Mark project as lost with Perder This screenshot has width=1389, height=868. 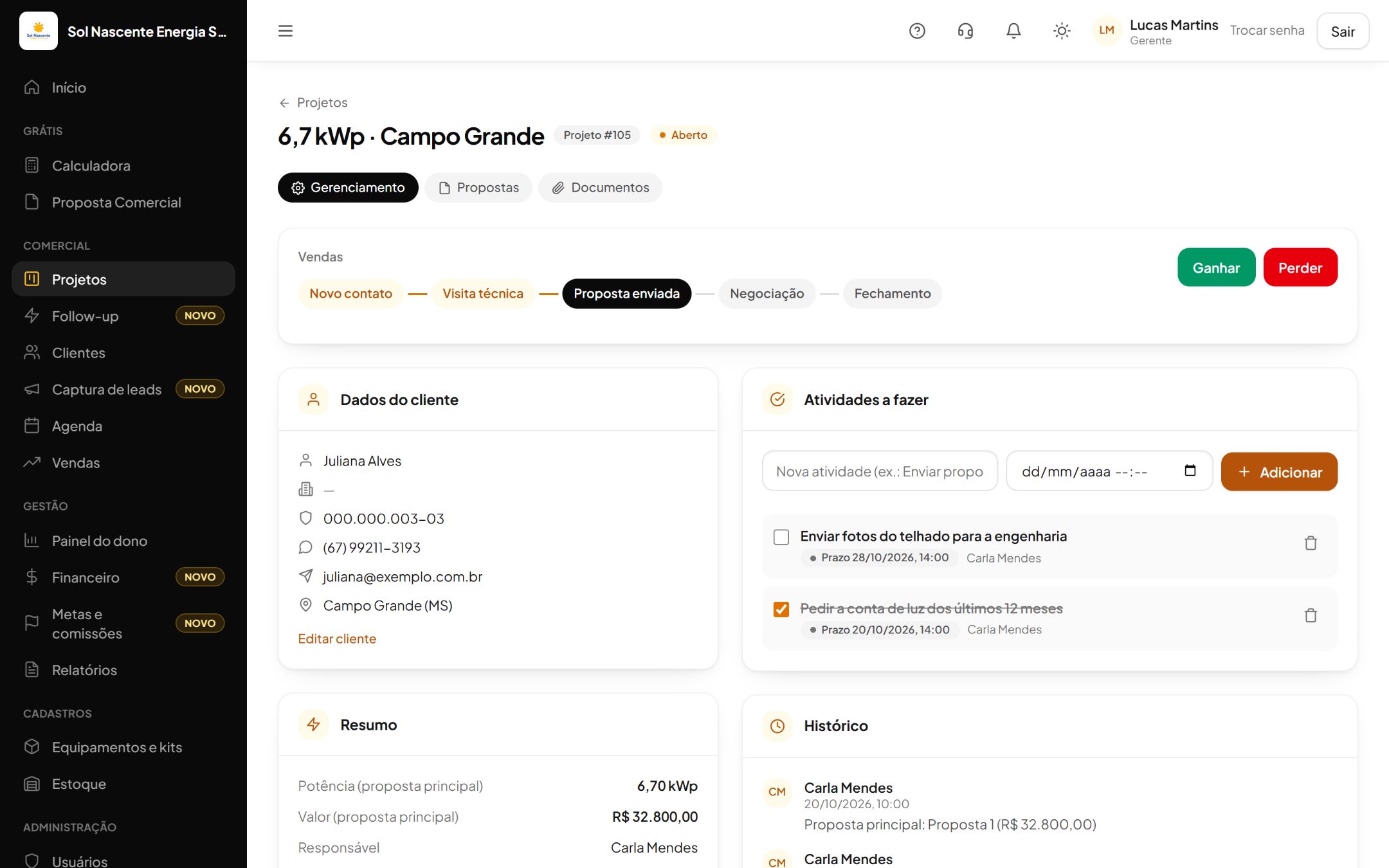pyautogui.click(x=1300, y=267)
